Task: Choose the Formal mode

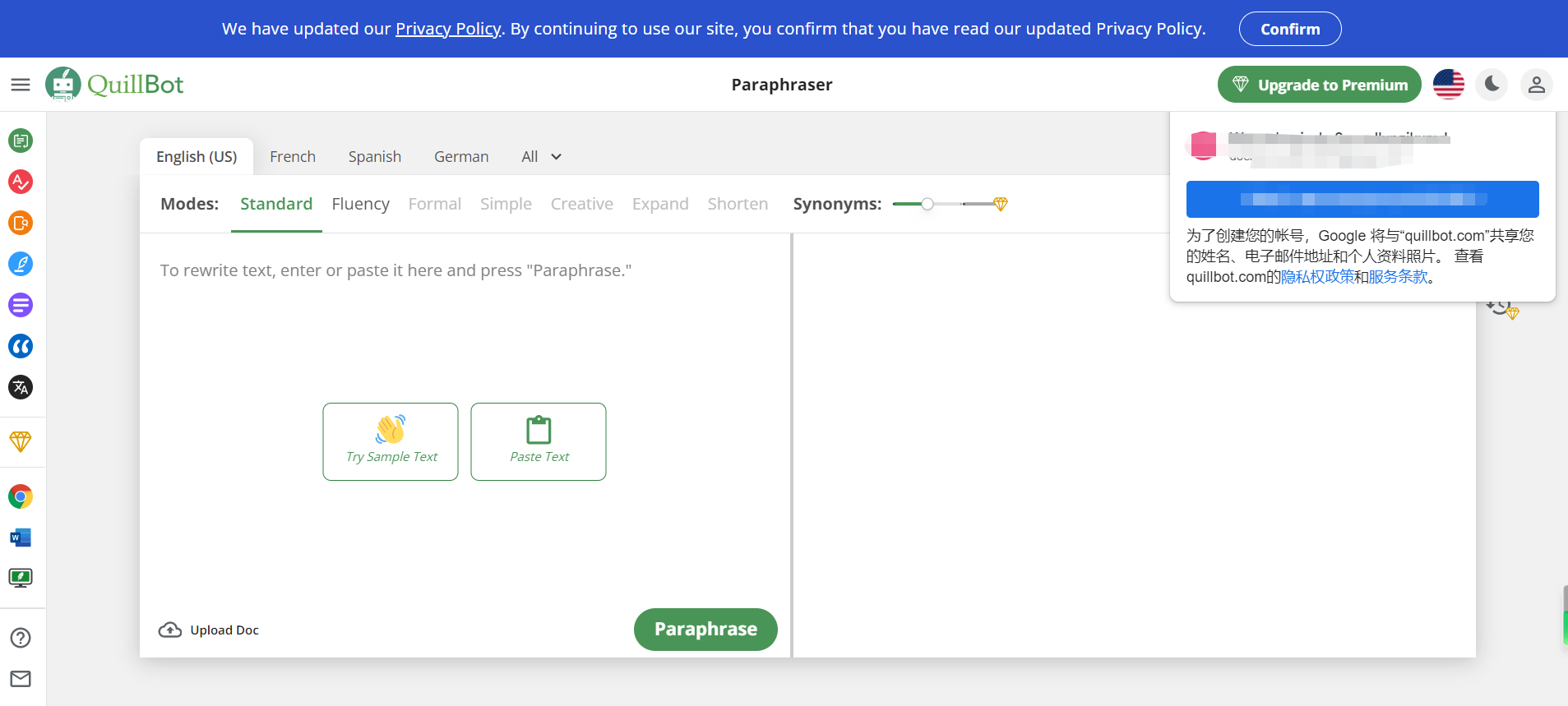Action: click(435, 204)
